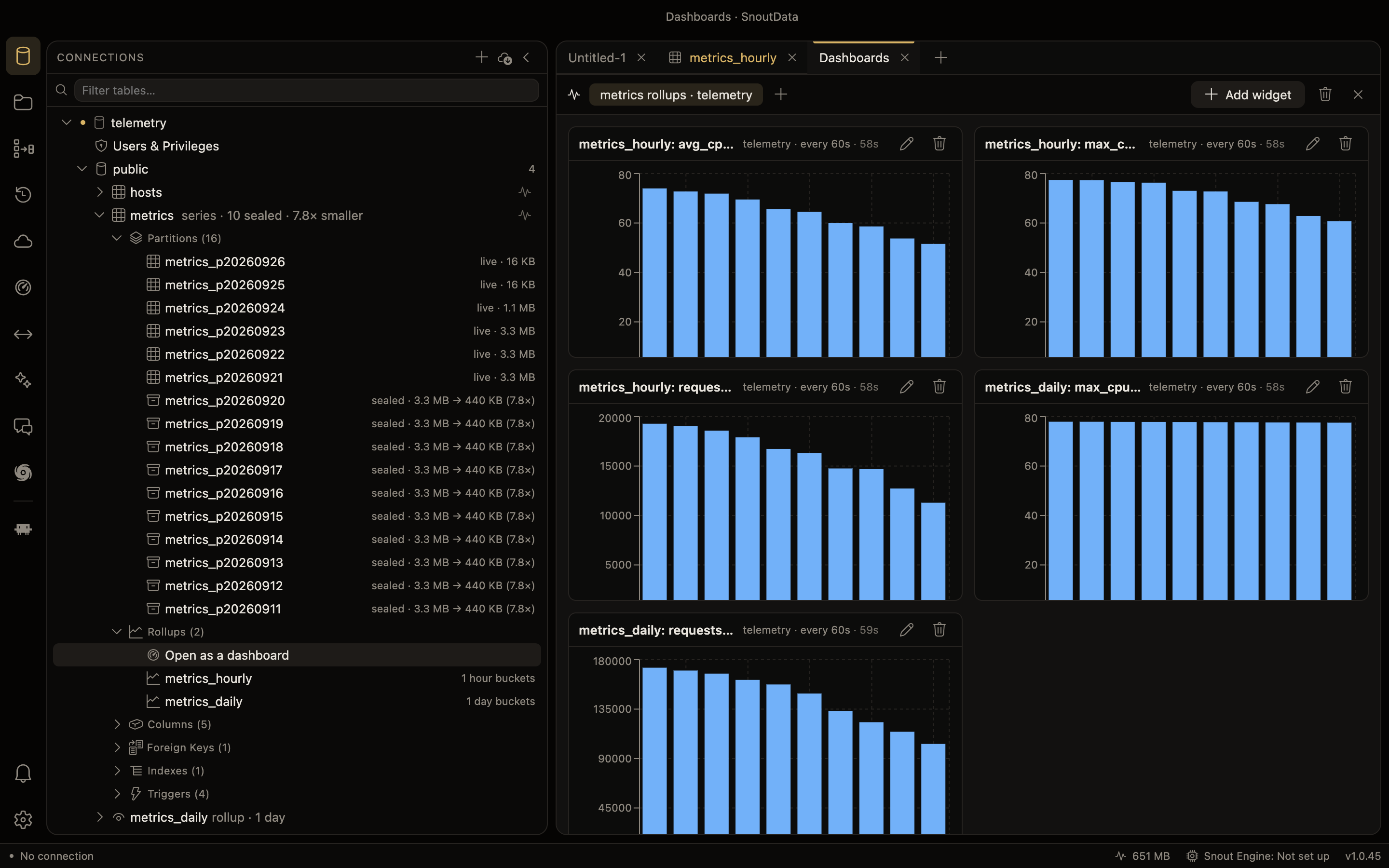Expand the hosts table node

click(100, 192)
